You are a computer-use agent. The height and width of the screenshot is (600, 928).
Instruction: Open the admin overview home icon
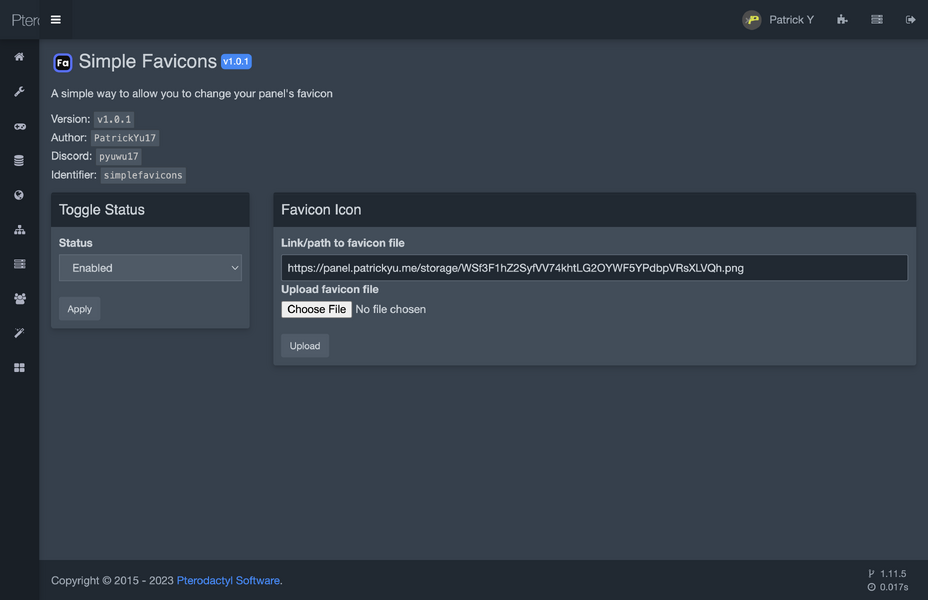[19, 57]
